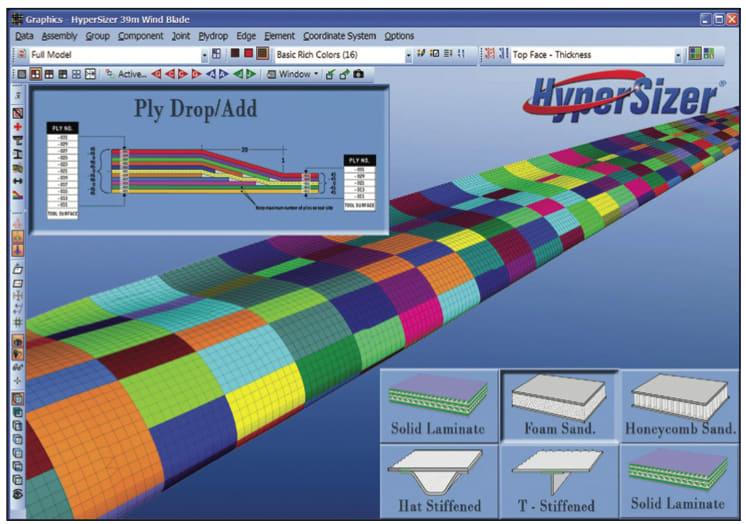
Task: Open the Data menu
Action: 24,36
